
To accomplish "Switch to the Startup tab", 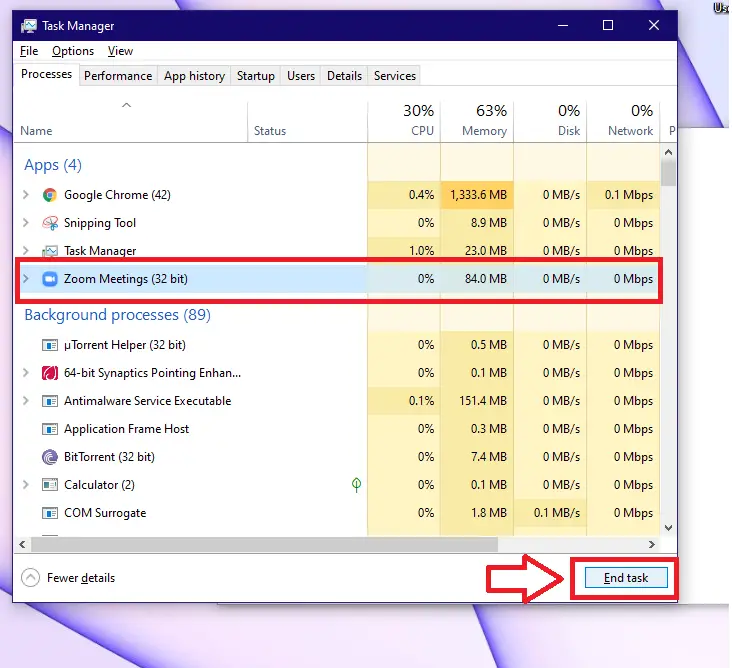I will [x=255, y=76].
